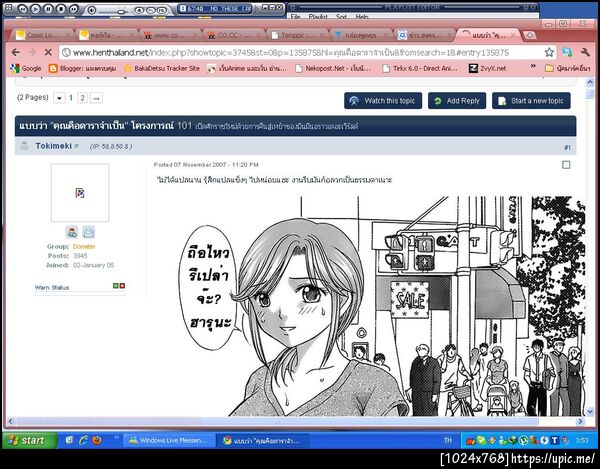Click the green increase warn level icon
Screen dimensions: 600x469
pyautogui.click(x=115, y=286)
